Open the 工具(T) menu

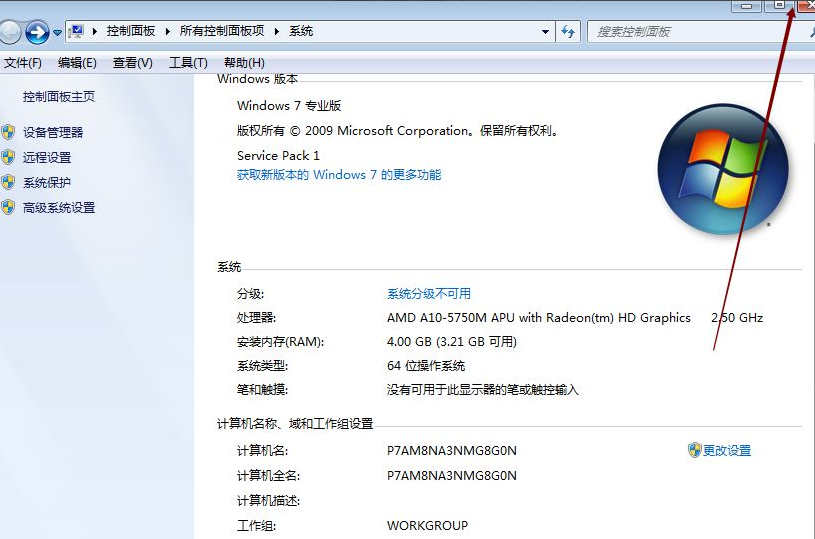click(188, 63)
